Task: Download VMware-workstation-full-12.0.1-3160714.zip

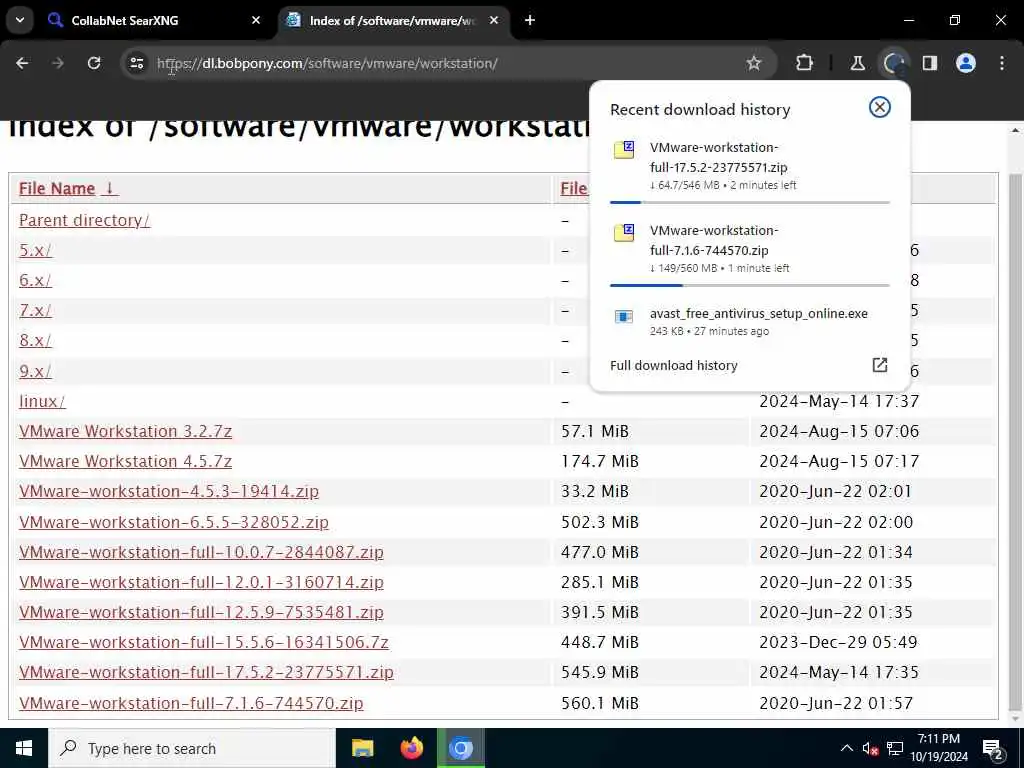Action: [x=201, y=582]
